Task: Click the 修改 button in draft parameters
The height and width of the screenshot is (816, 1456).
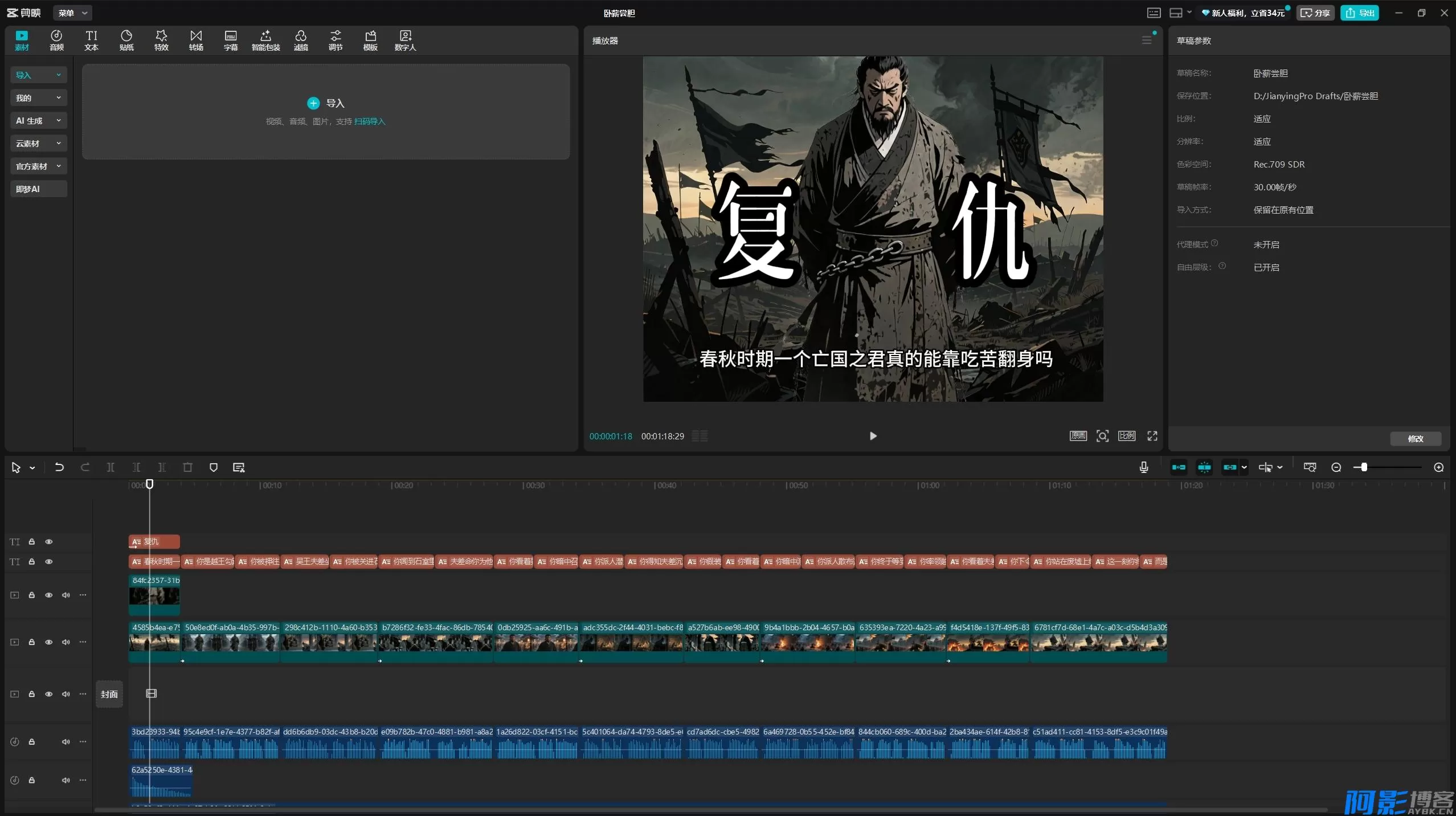Action: (x=1415, y=438)
